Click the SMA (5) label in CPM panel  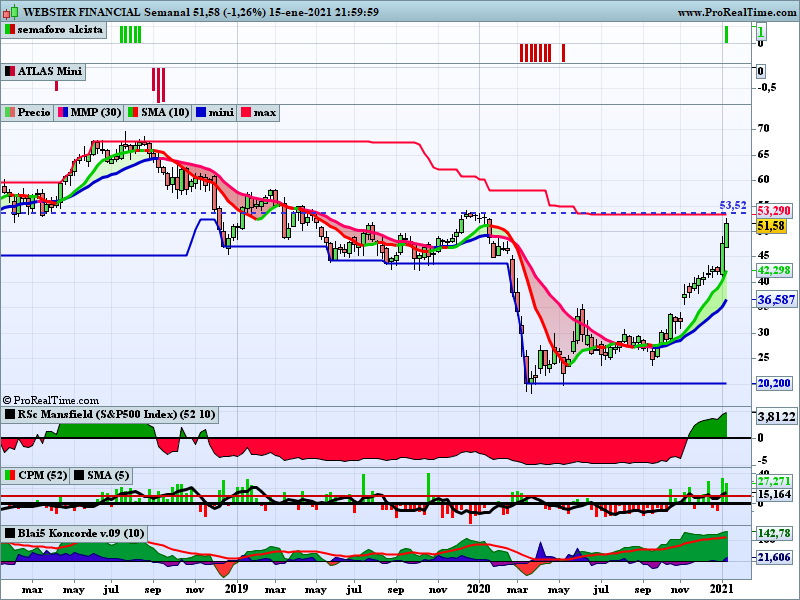pyautogui.click(x=108, y=476)
